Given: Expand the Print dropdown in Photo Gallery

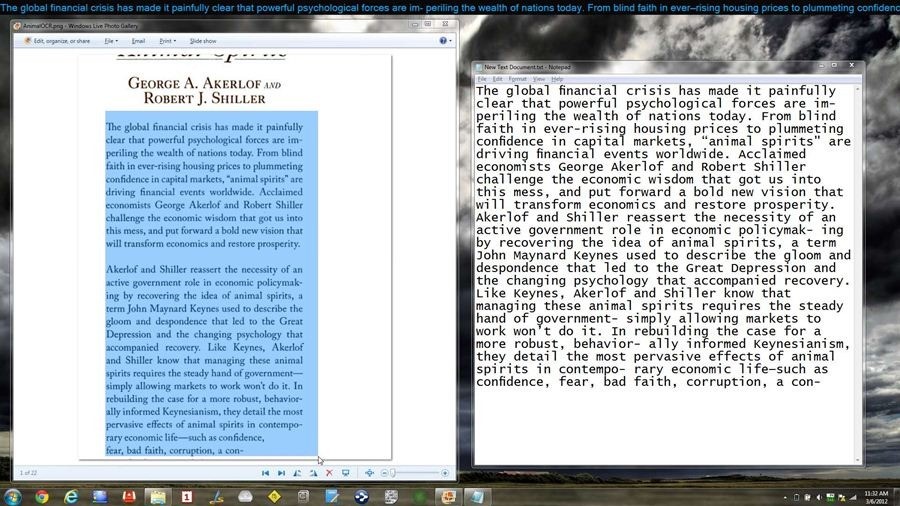Looking at the screenshot, I should click(x=167, y=41).
